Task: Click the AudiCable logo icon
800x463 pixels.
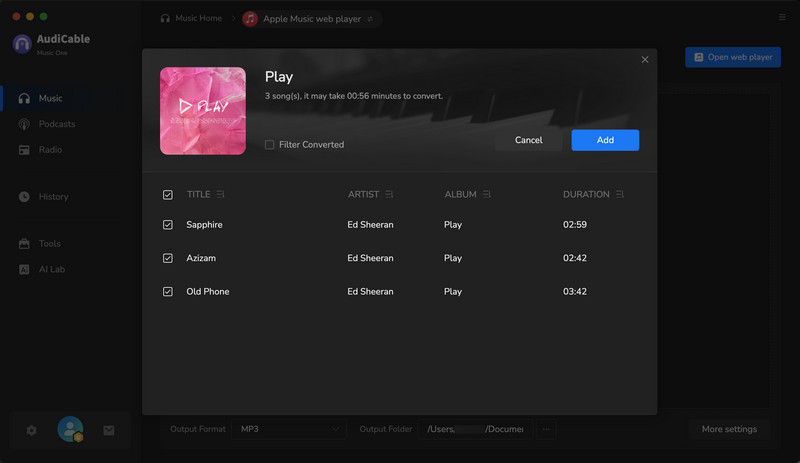Action: click(22, 44)
